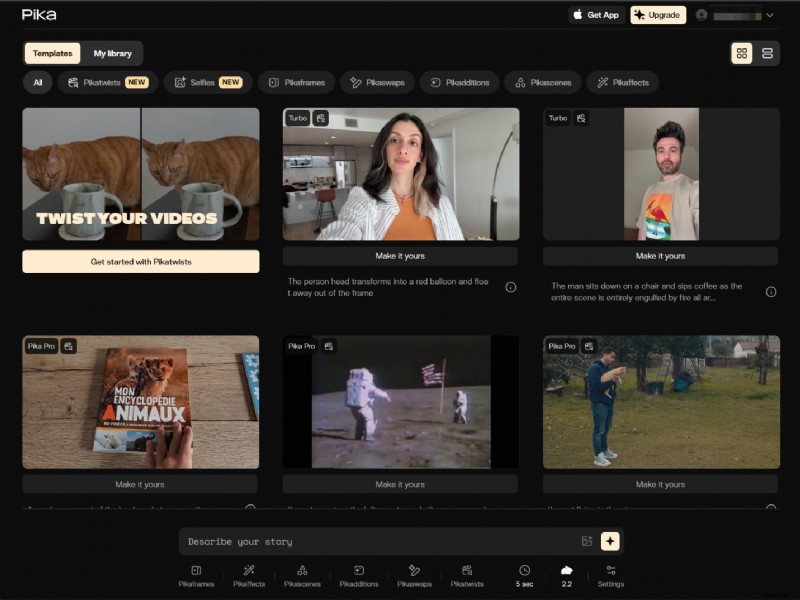Select the Pikaframes tool in bottom toolbar
The image size is (800, 600).
point(197,576)
